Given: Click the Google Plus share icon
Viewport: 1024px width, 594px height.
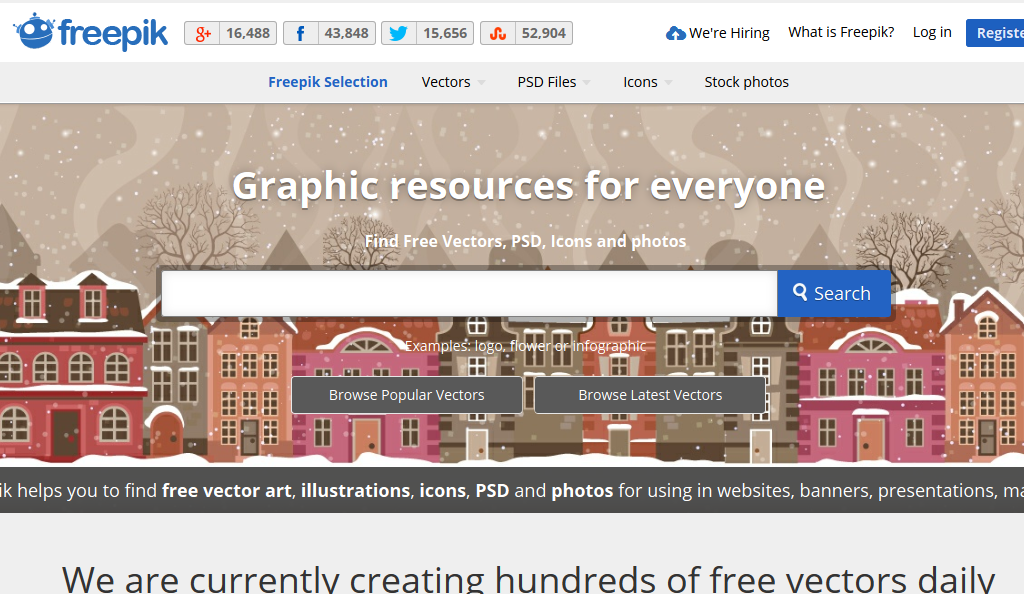Looking at the screenshot, I should [x=203, y=33].
